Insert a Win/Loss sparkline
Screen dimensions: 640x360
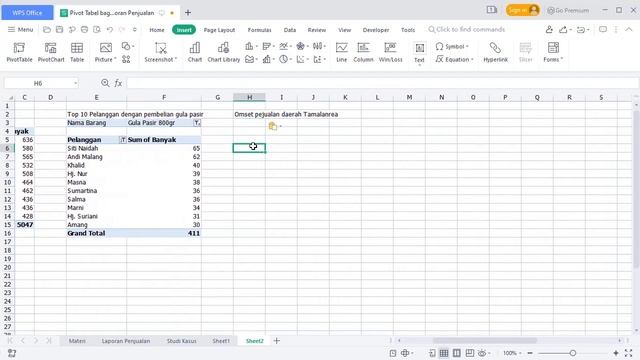pos(390,52)
